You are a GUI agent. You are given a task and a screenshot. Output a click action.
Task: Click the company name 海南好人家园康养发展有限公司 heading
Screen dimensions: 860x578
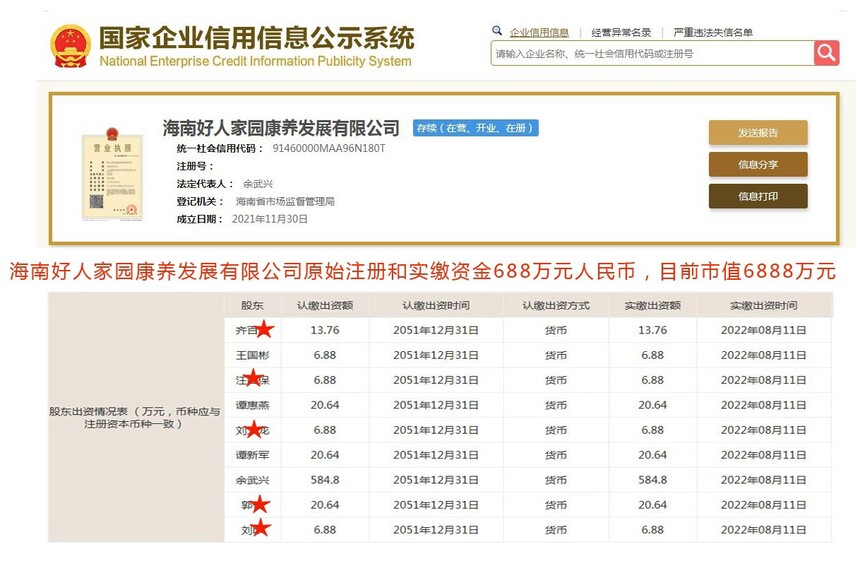281,128
